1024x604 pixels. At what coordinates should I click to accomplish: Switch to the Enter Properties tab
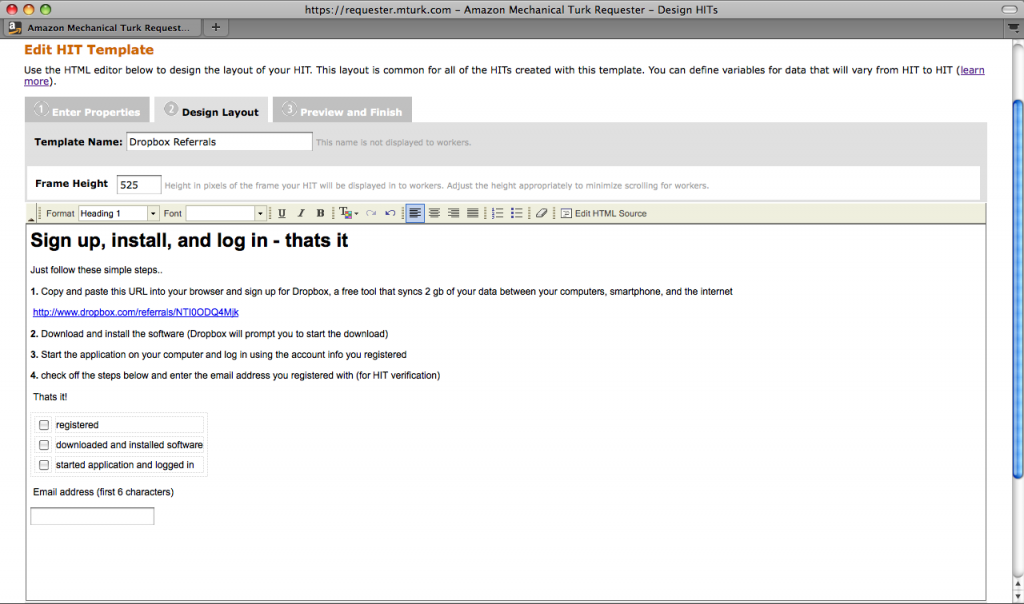click(x=88, y=110)
